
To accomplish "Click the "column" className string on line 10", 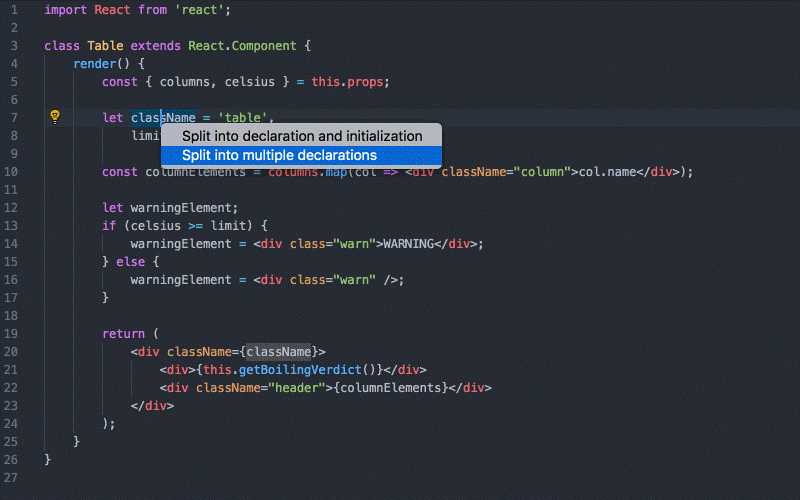I will tap(541, 172).
